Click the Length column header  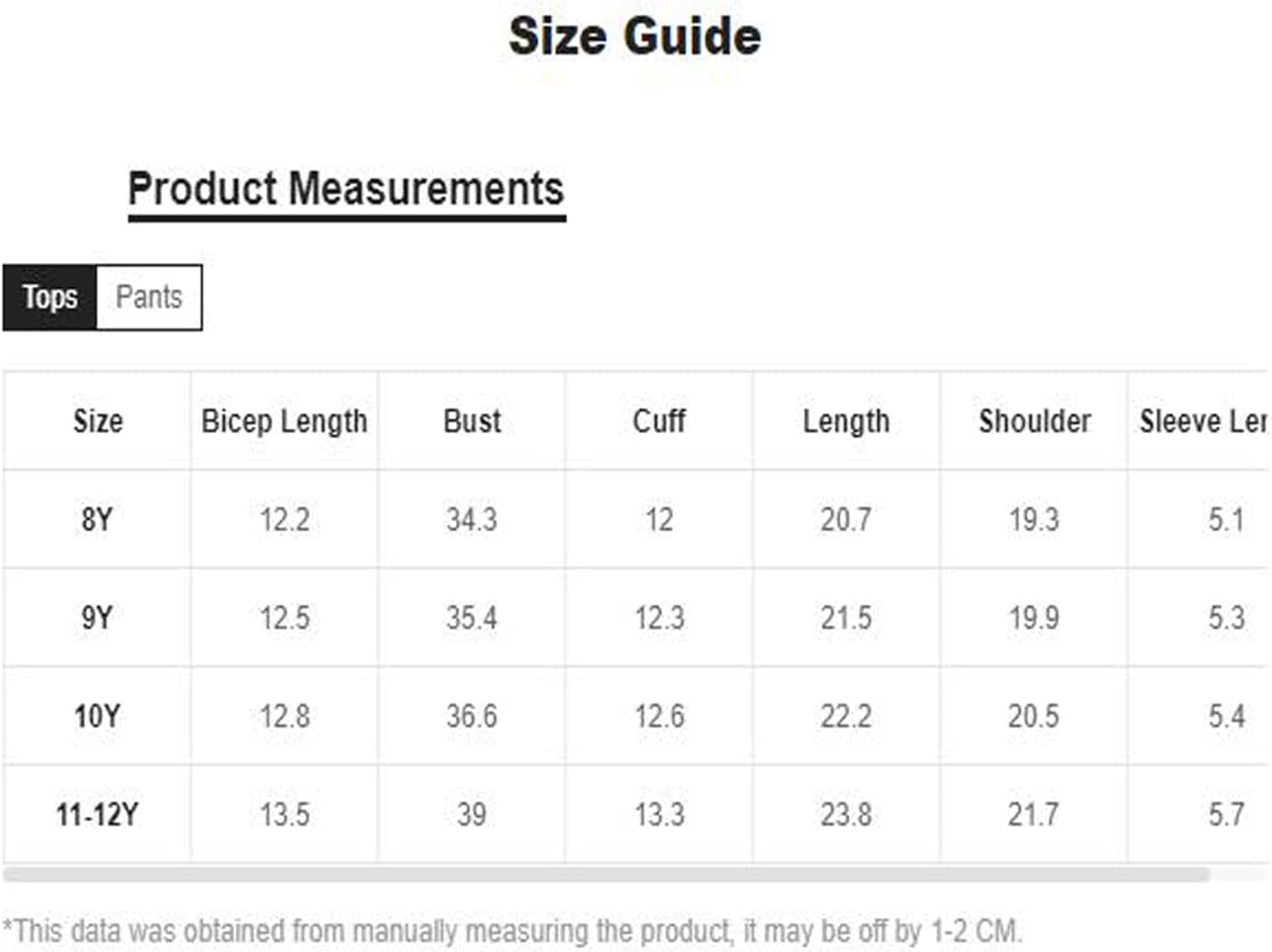coord(846,421)
